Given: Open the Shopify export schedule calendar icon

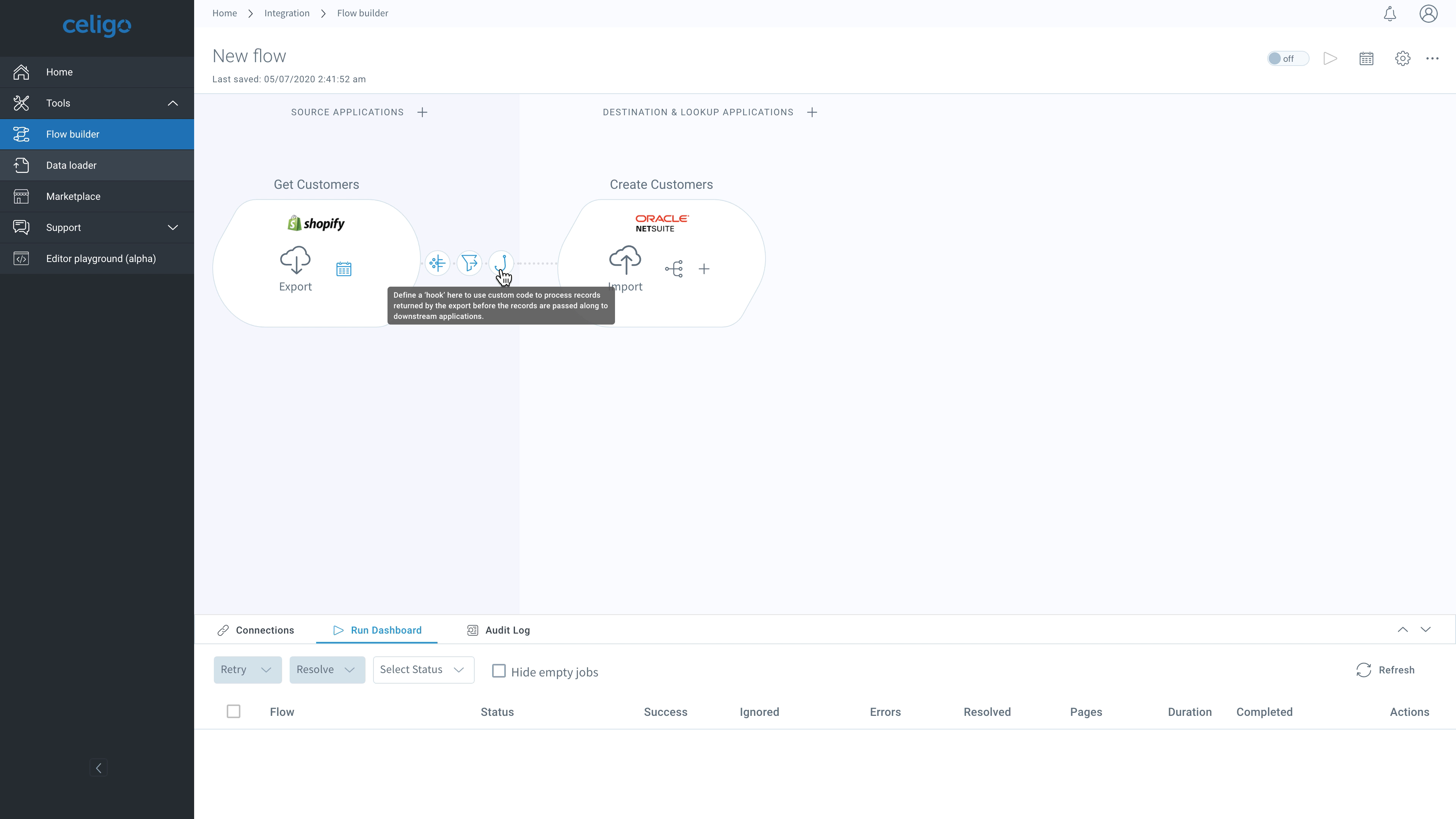Looking at the screenshot, I should pos(344,269).
